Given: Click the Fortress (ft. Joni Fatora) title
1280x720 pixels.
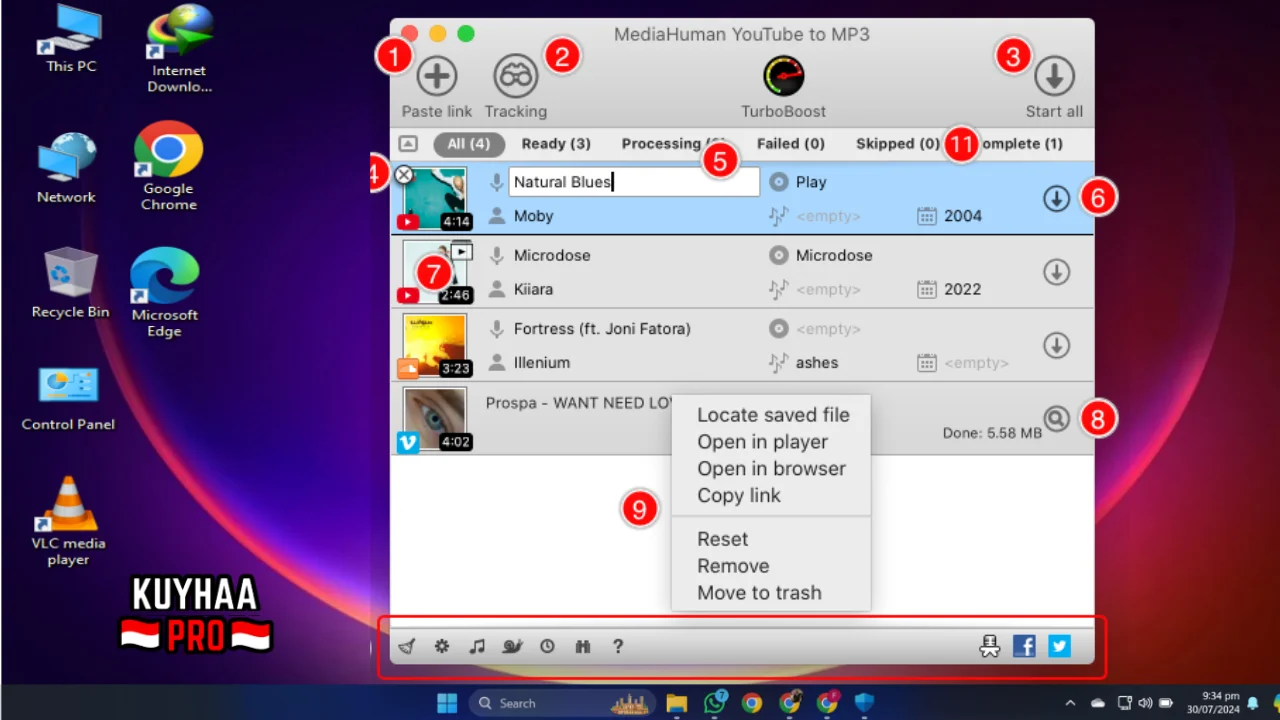Looking at the screenshot, I should click(602, 329).
